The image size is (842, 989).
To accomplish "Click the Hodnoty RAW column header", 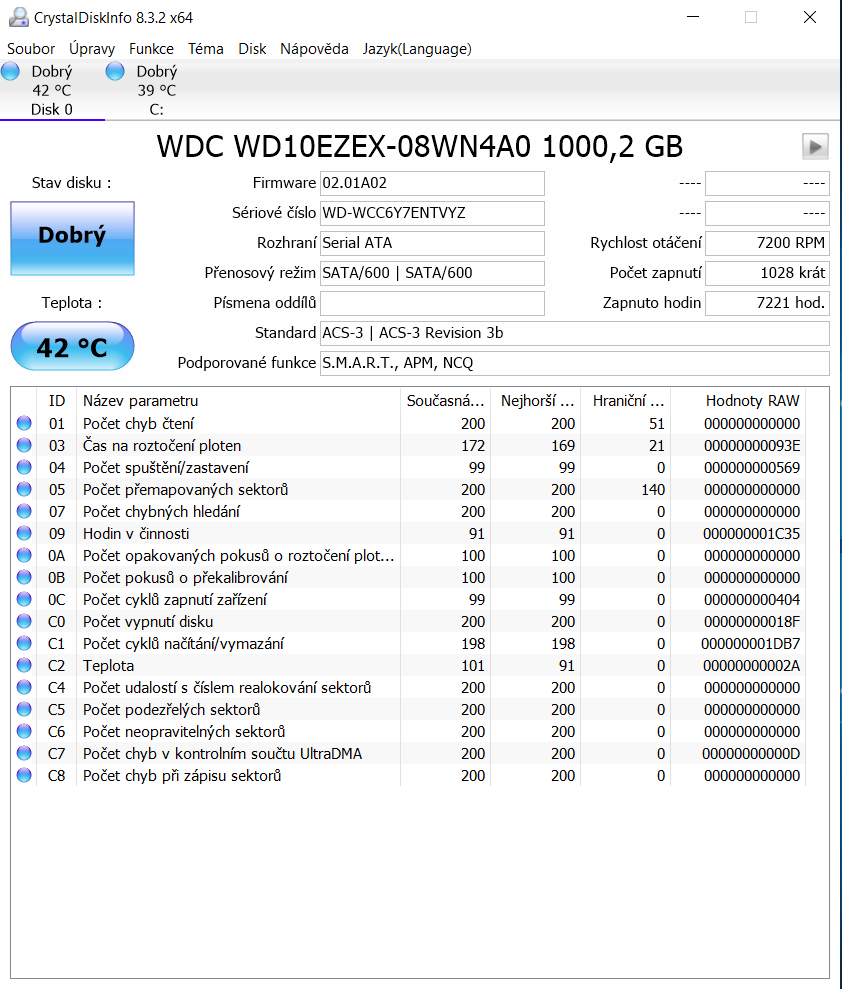I will click(739, 401).
